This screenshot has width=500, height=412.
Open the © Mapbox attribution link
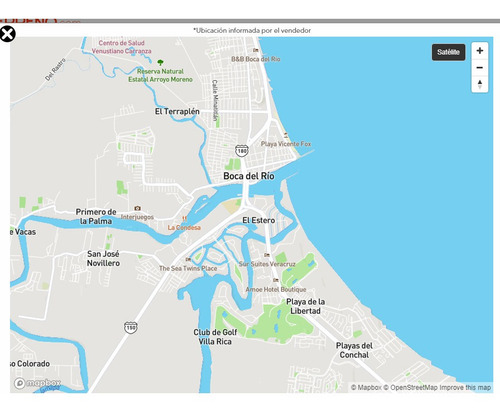(366, 388)
